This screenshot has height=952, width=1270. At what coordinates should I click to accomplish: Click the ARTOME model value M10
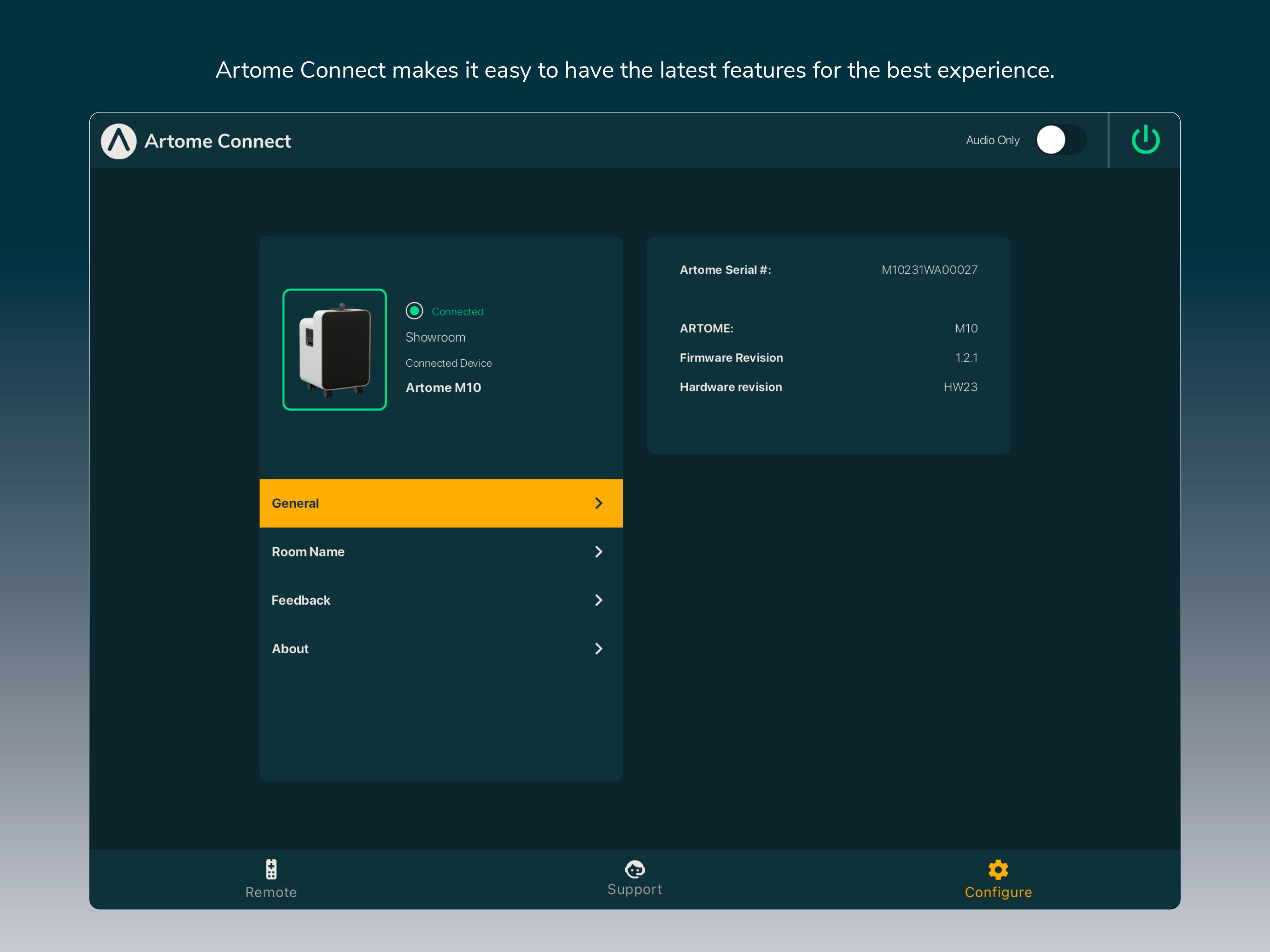click(966, 329)
